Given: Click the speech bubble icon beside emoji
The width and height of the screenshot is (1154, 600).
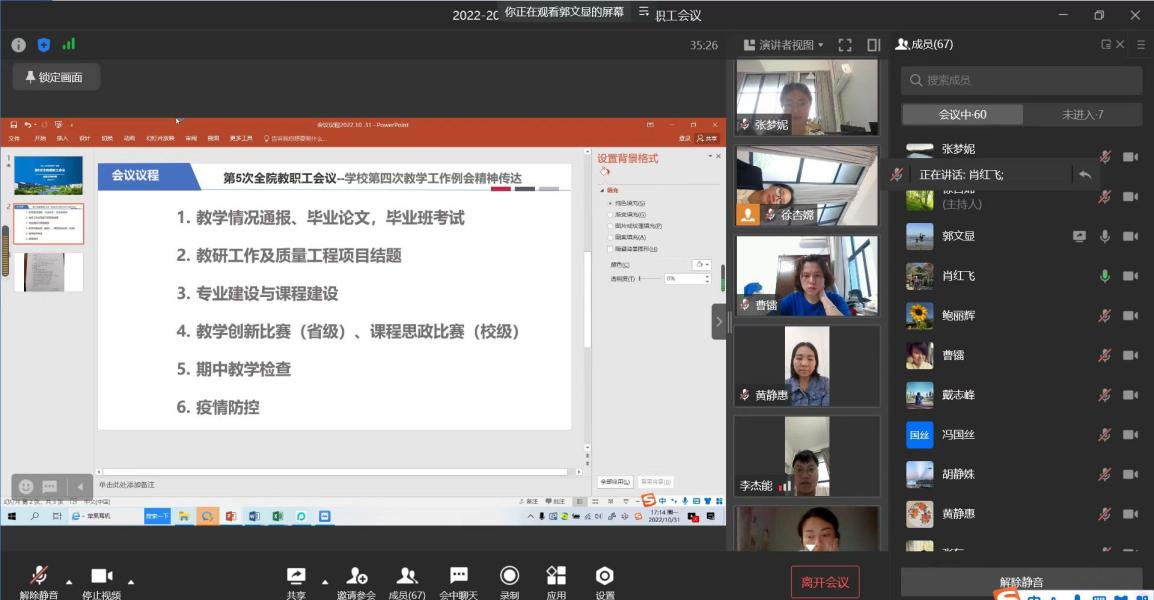Looking at the screenshot, I should [50, 486].
